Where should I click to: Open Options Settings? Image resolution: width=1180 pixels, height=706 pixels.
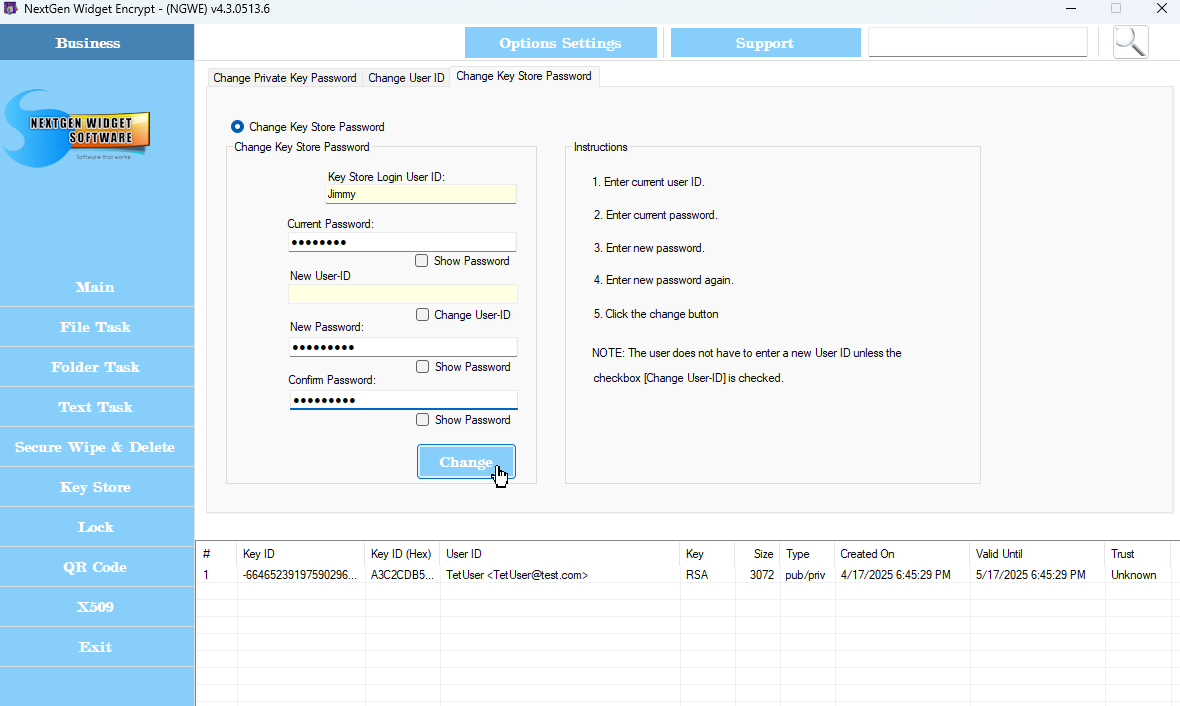tap(561, 43)
